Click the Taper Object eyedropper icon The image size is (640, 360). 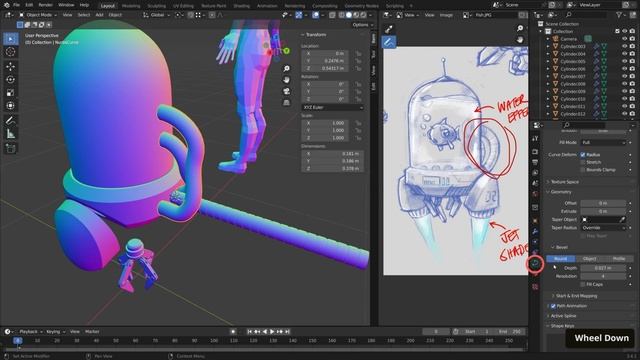pyautogui.click(x=622, y=220)
